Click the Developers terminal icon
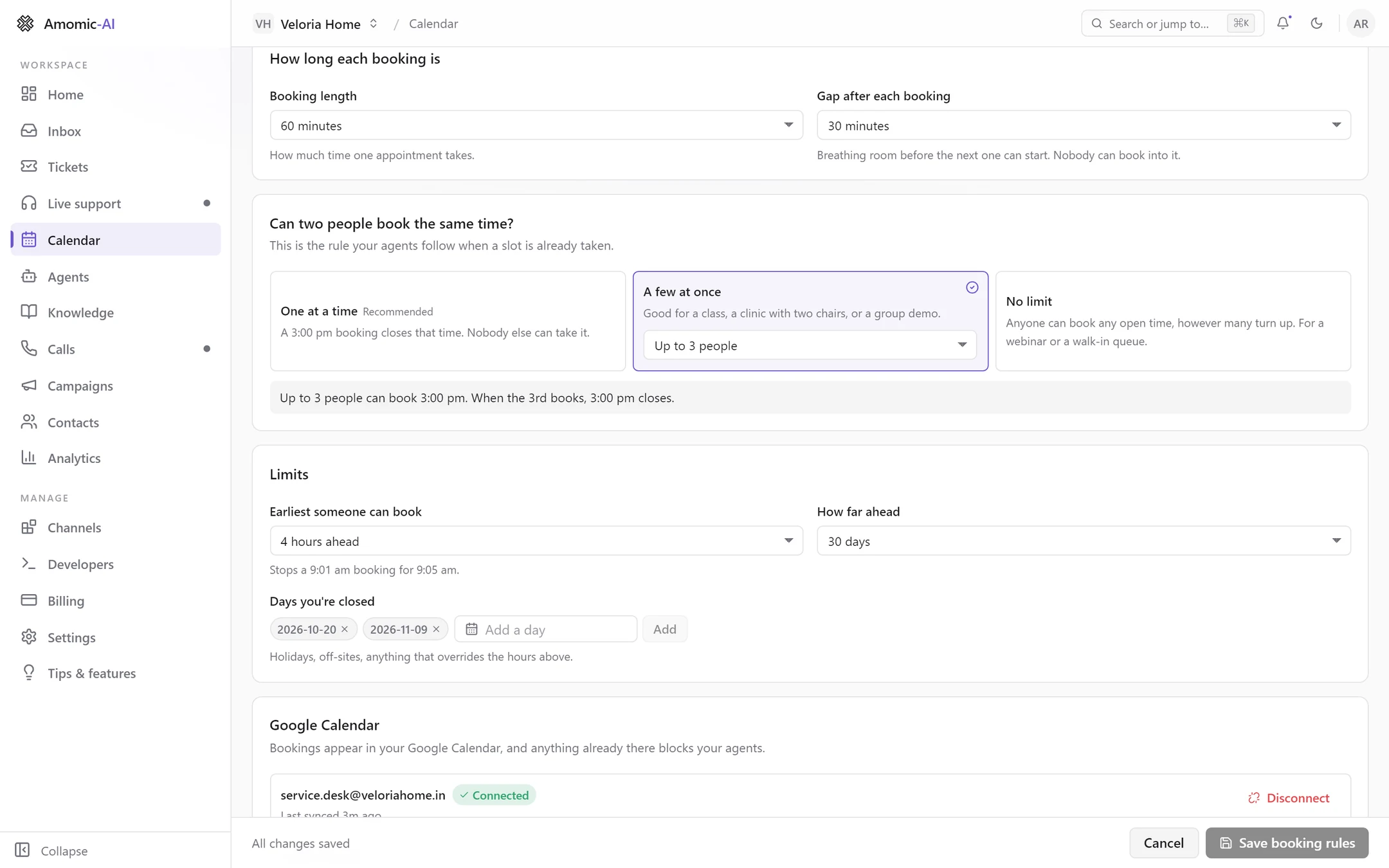 [29, 563]
